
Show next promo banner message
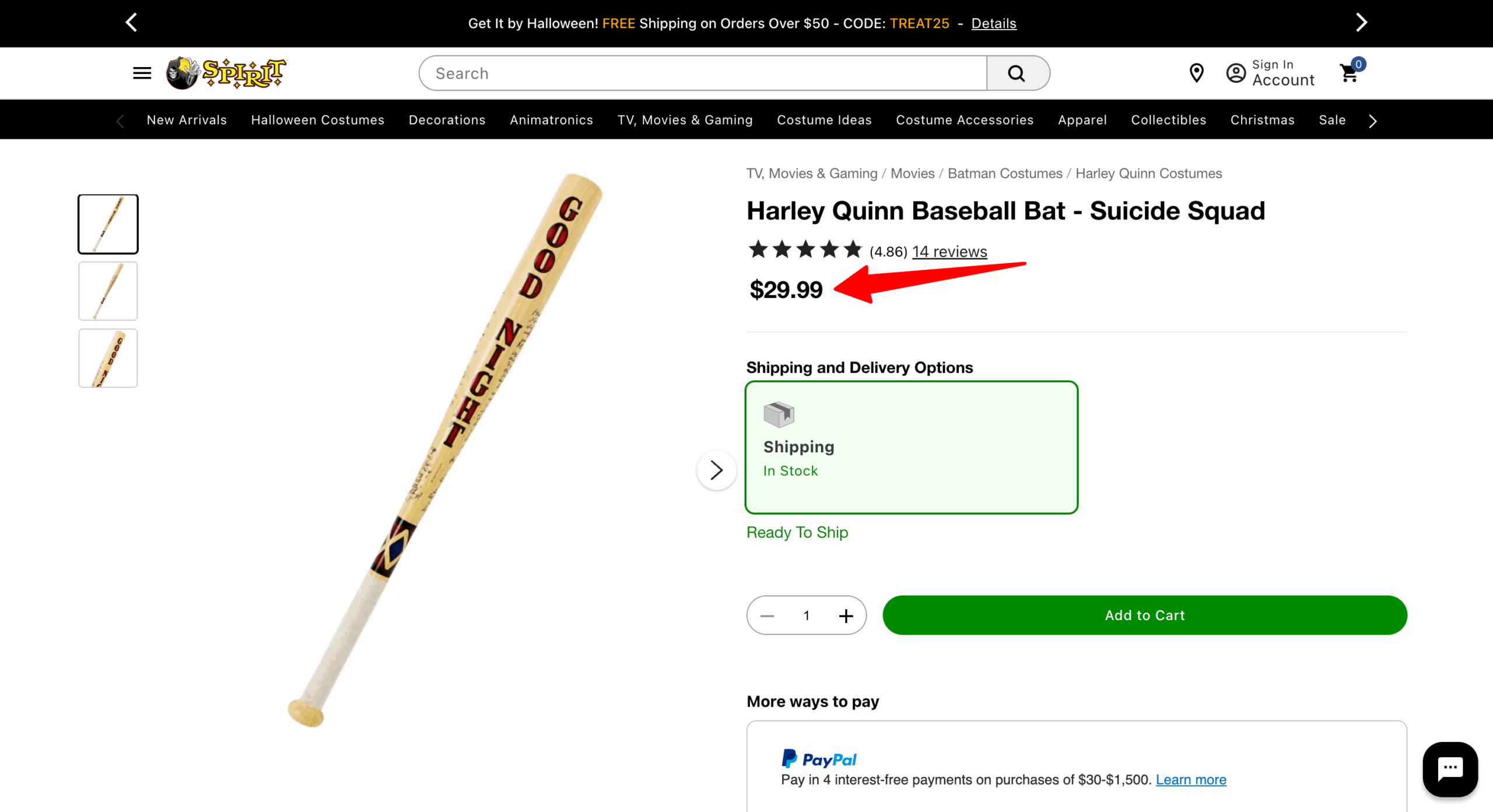pyautogui.click(x=1361, y=23)
